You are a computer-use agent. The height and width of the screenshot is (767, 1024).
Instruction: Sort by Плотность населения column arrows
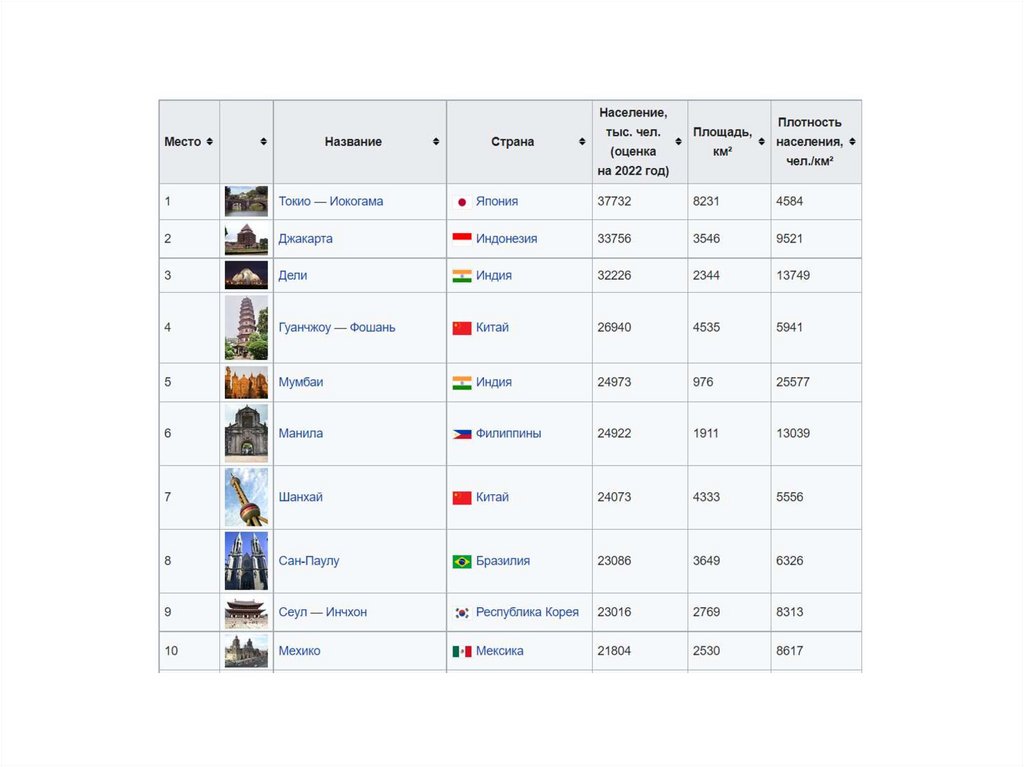pyautogui.click(x=852, y=142)
